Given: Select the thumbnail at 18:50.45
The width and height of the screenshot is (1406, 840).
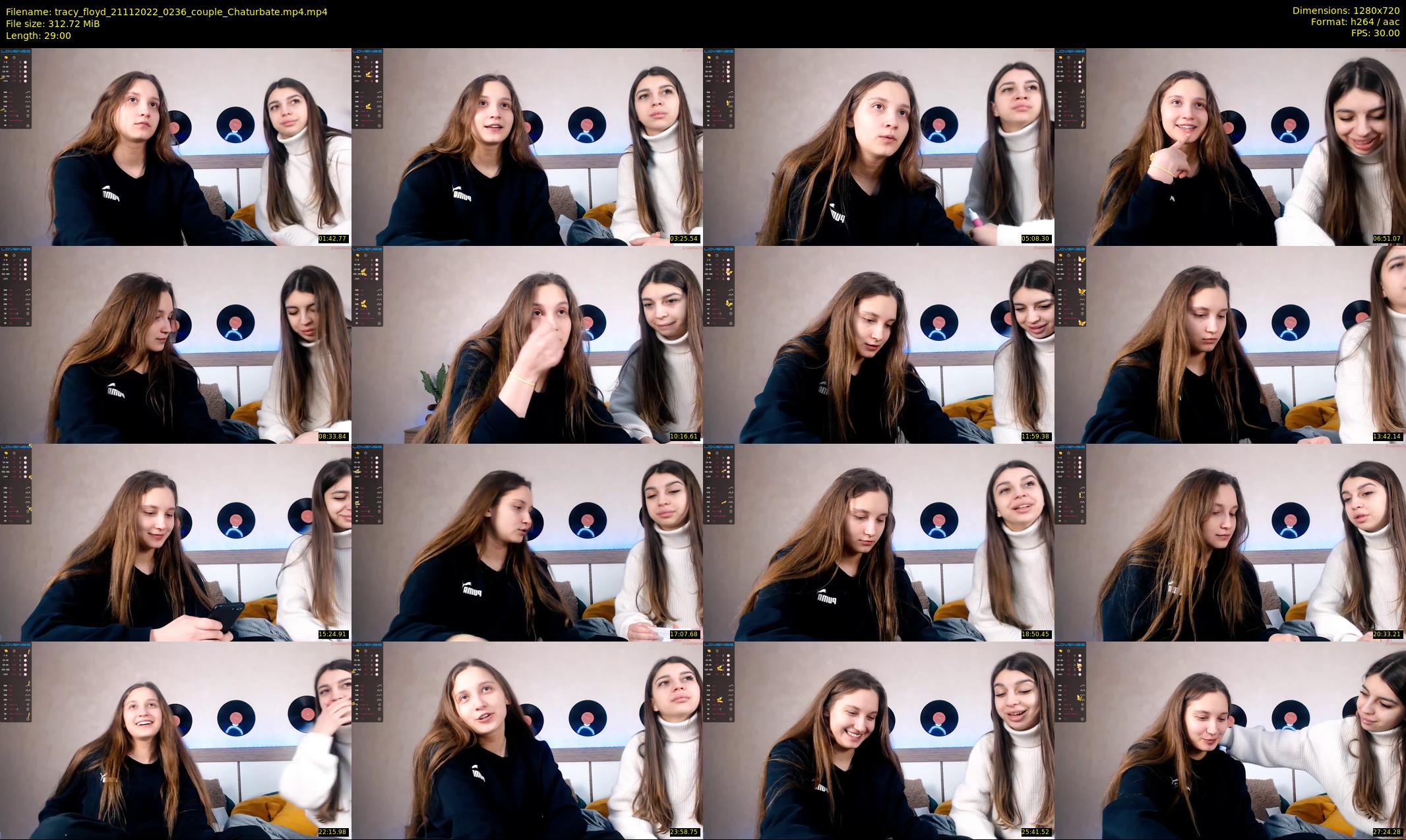Looking at the screenshot, I should 878,542.
